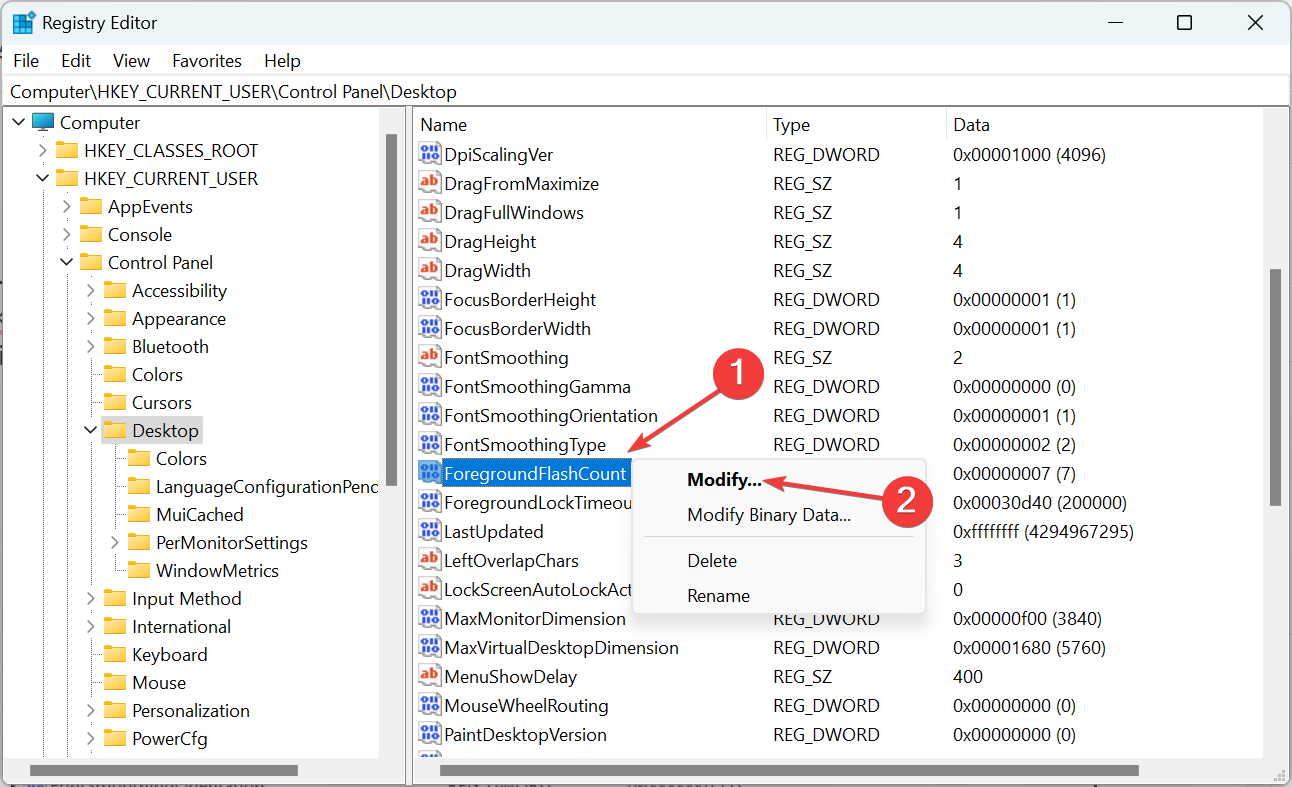Image resolution: width=1292 pixels, height=787 pixels.
Task: Click the DpiScalingVer DWORD value icon
Action: pyautogui.click(x=429, y=155)
